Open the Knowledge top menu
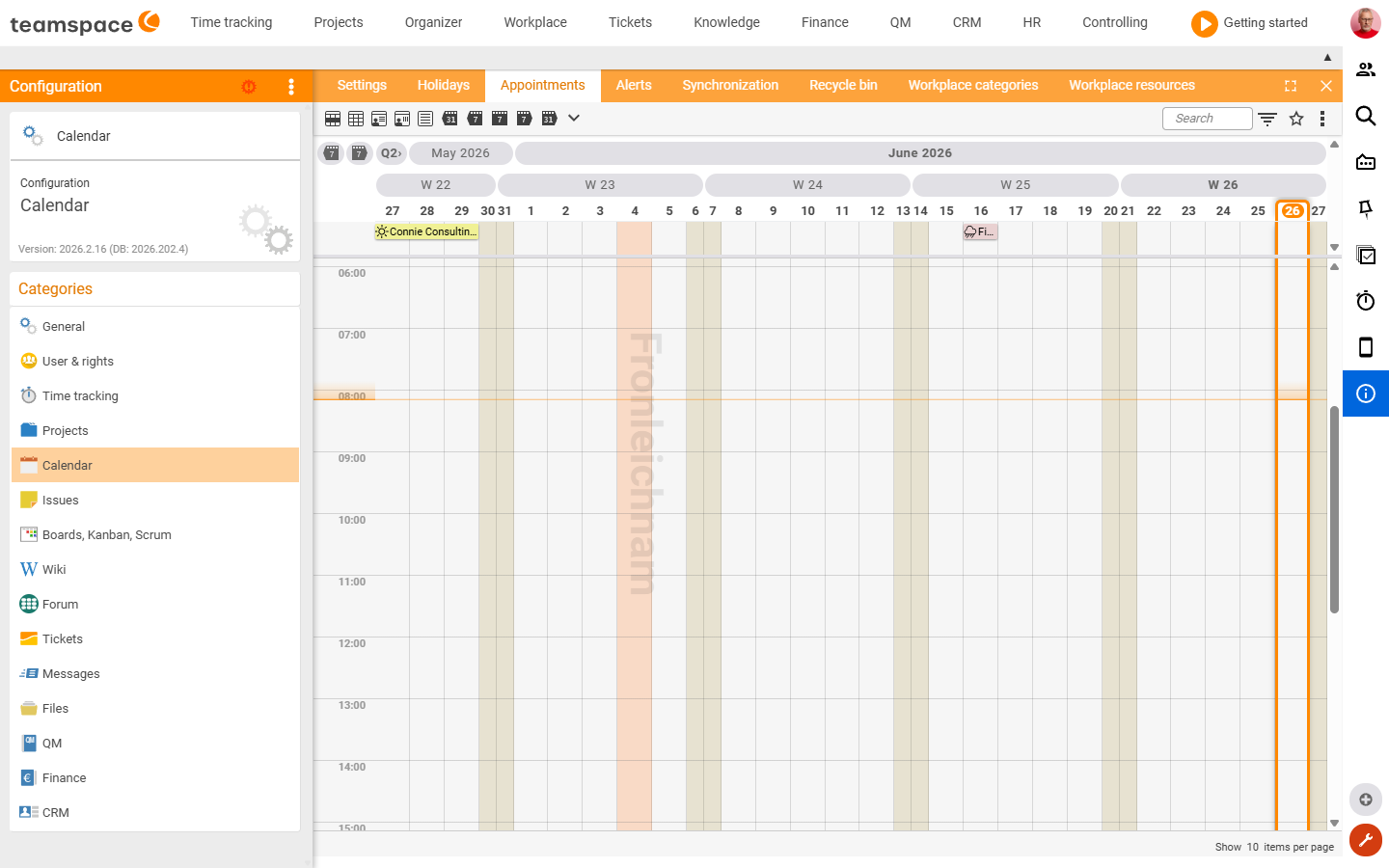 (726, 22)
